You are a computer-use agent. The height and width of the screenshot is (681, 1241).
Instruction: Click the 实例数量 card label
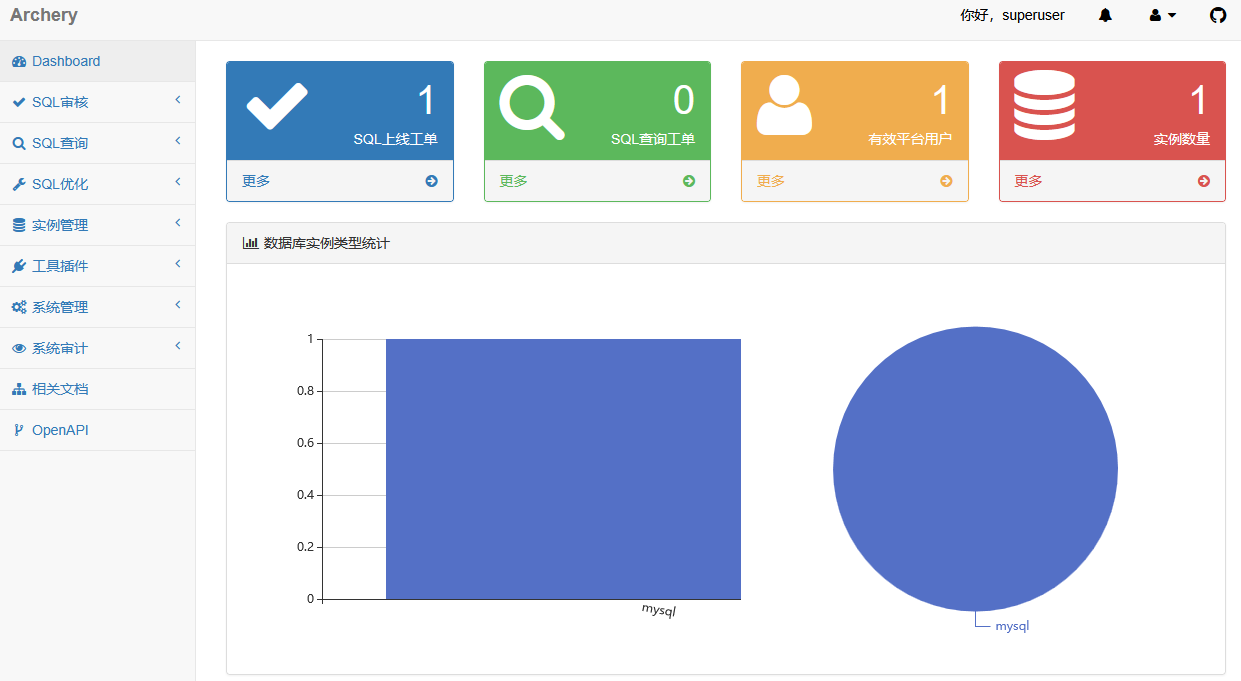(x=1182, y=139)
